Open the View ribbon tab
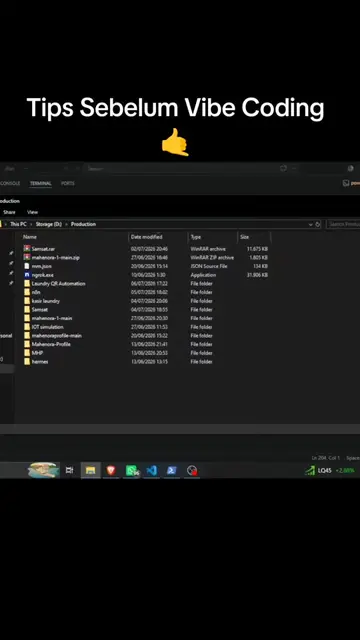Viewport: 360px width, 640px height. pos(32,212)
